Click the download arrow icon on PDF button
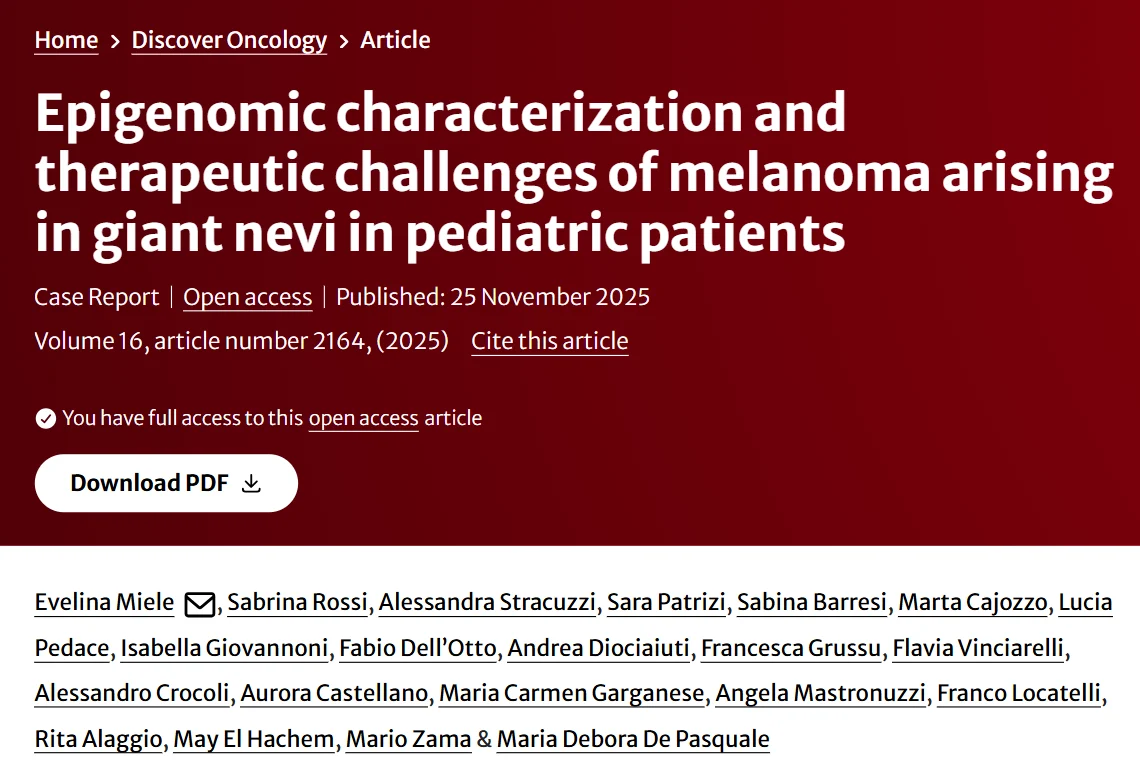The image size is (1140, 782). click(253, 483)
